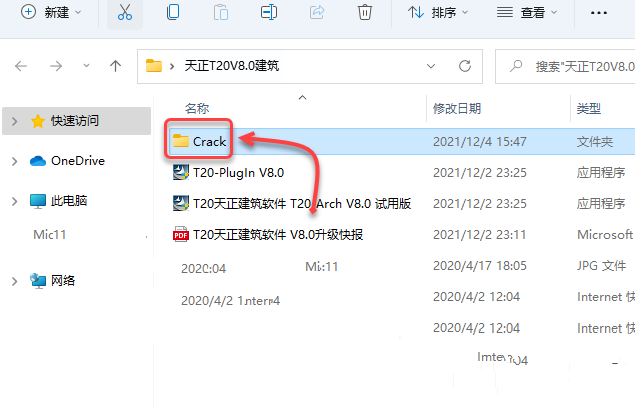Click the Delete trash can icon
The width and height of the screenshot is (635, 409).
click(x=365, y=12)
